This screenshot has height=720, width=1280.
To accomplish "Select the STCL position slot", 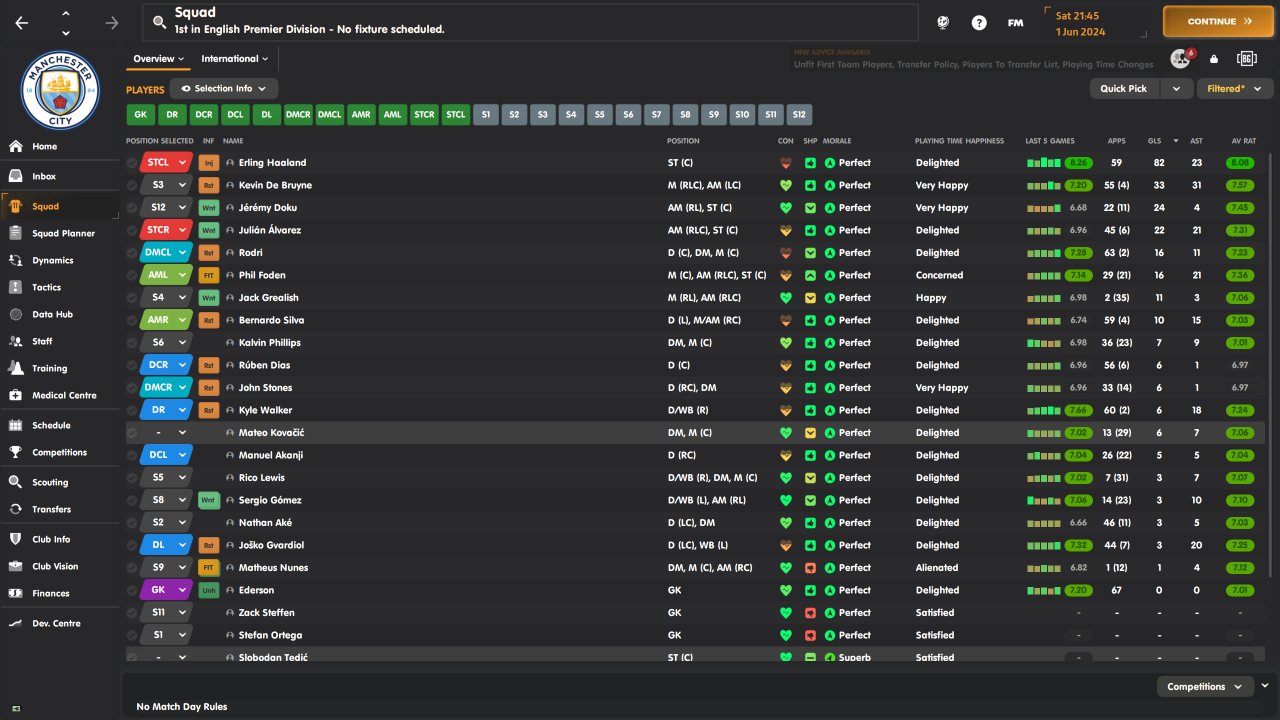I will [x=456, y=115].
